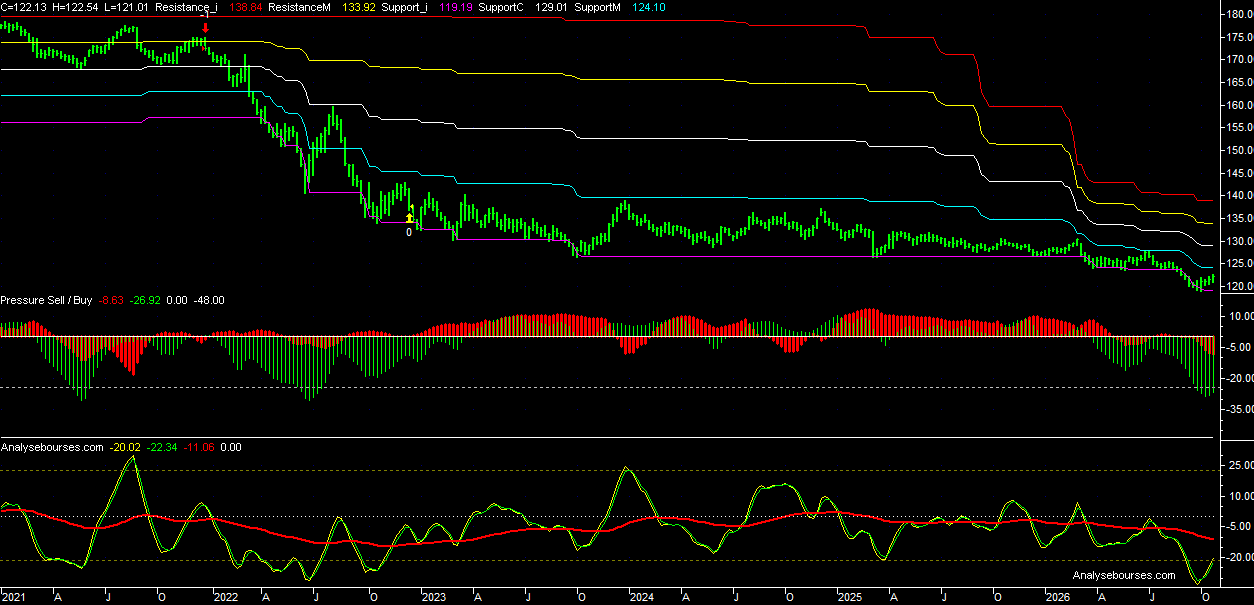The image size is (1254, 605).
Task: Click the red sell arrow marker
Action: tap(205, 28)
